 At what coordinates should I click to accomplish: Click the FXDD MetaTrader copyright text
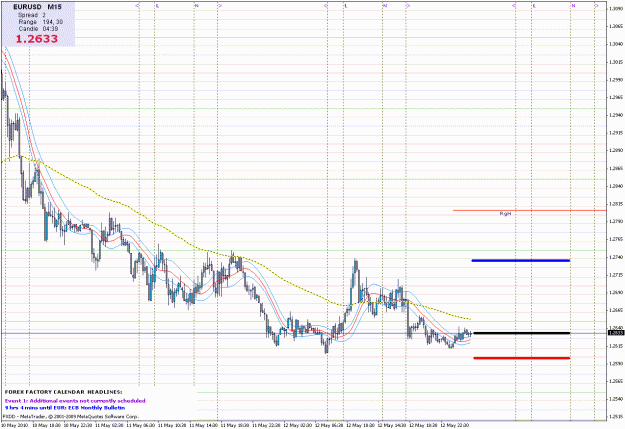point(70,417)
